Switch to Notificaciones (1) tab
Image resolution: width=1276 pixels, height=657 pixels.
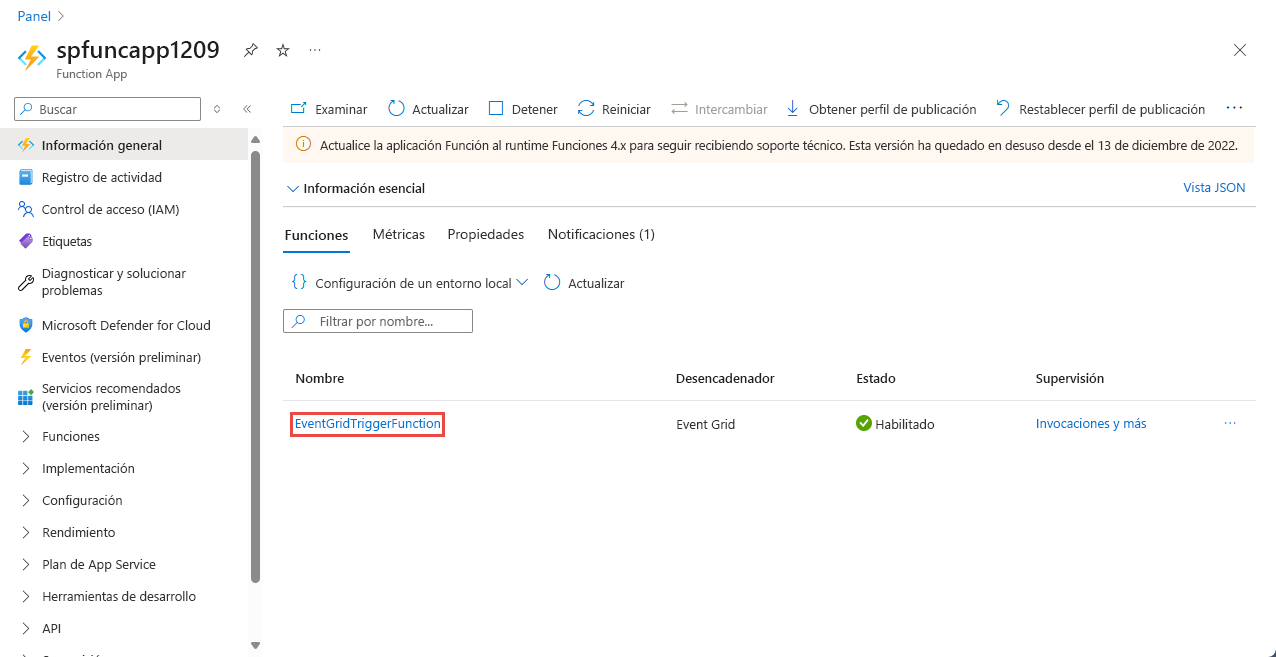pos(601,234)
